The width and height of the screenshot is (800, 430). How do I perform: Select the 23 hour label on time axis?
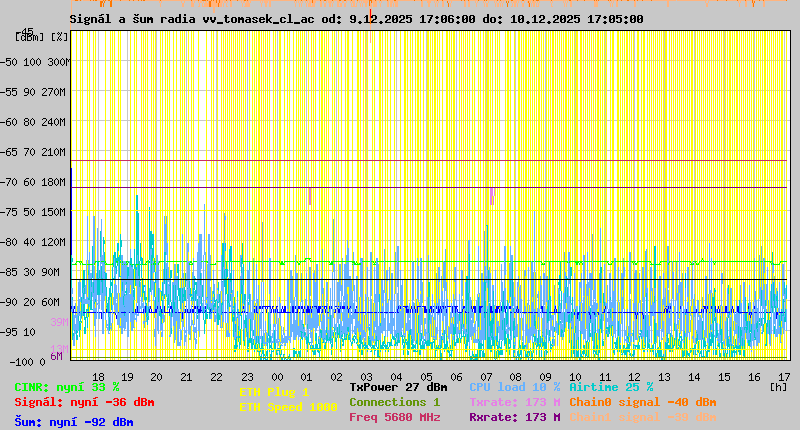click(247, 377)
